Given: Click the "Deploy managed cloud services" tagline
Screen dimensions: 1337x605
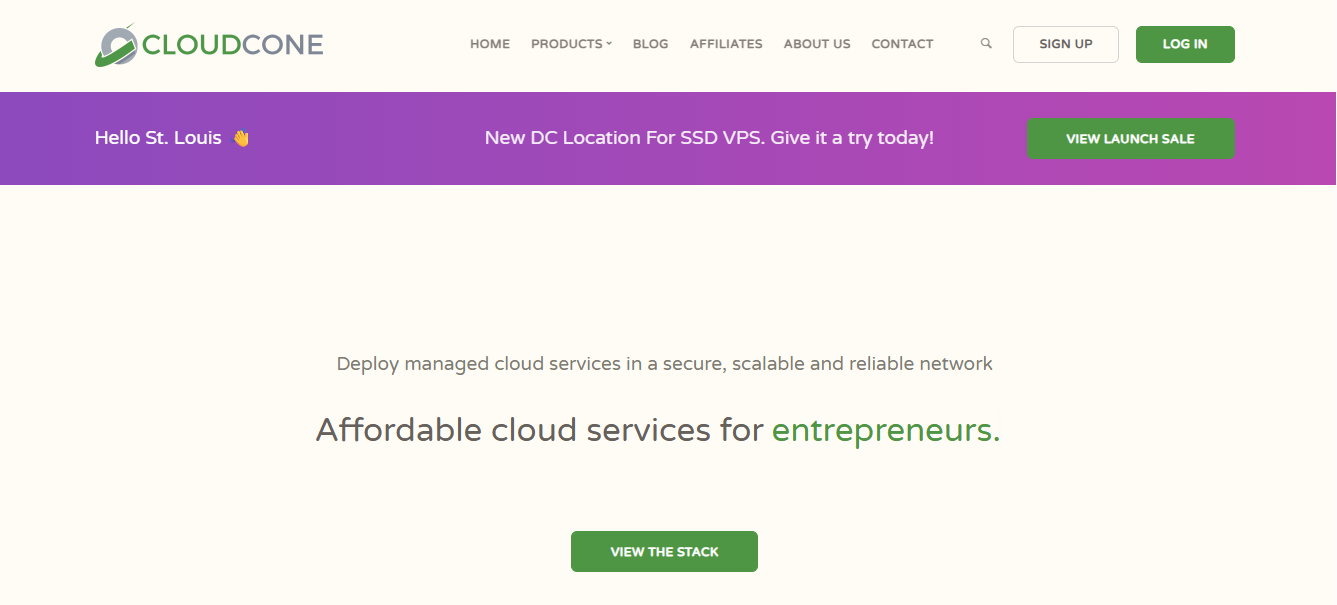Looking at the screenshot, I should point(664,364).
